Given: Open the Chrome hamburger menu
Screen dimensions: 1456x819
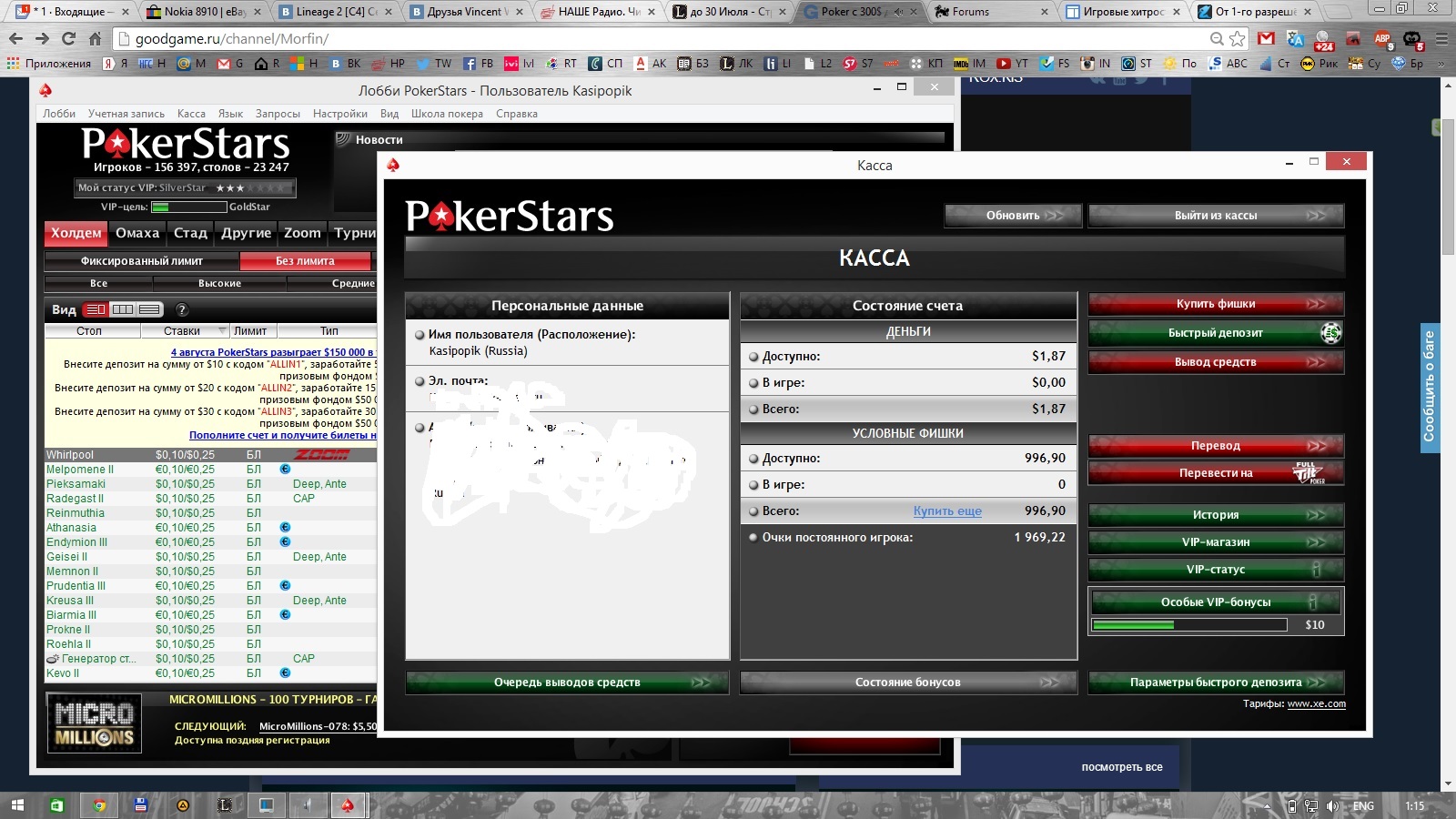Looking at the screenshot, I should pos(1441,38).
